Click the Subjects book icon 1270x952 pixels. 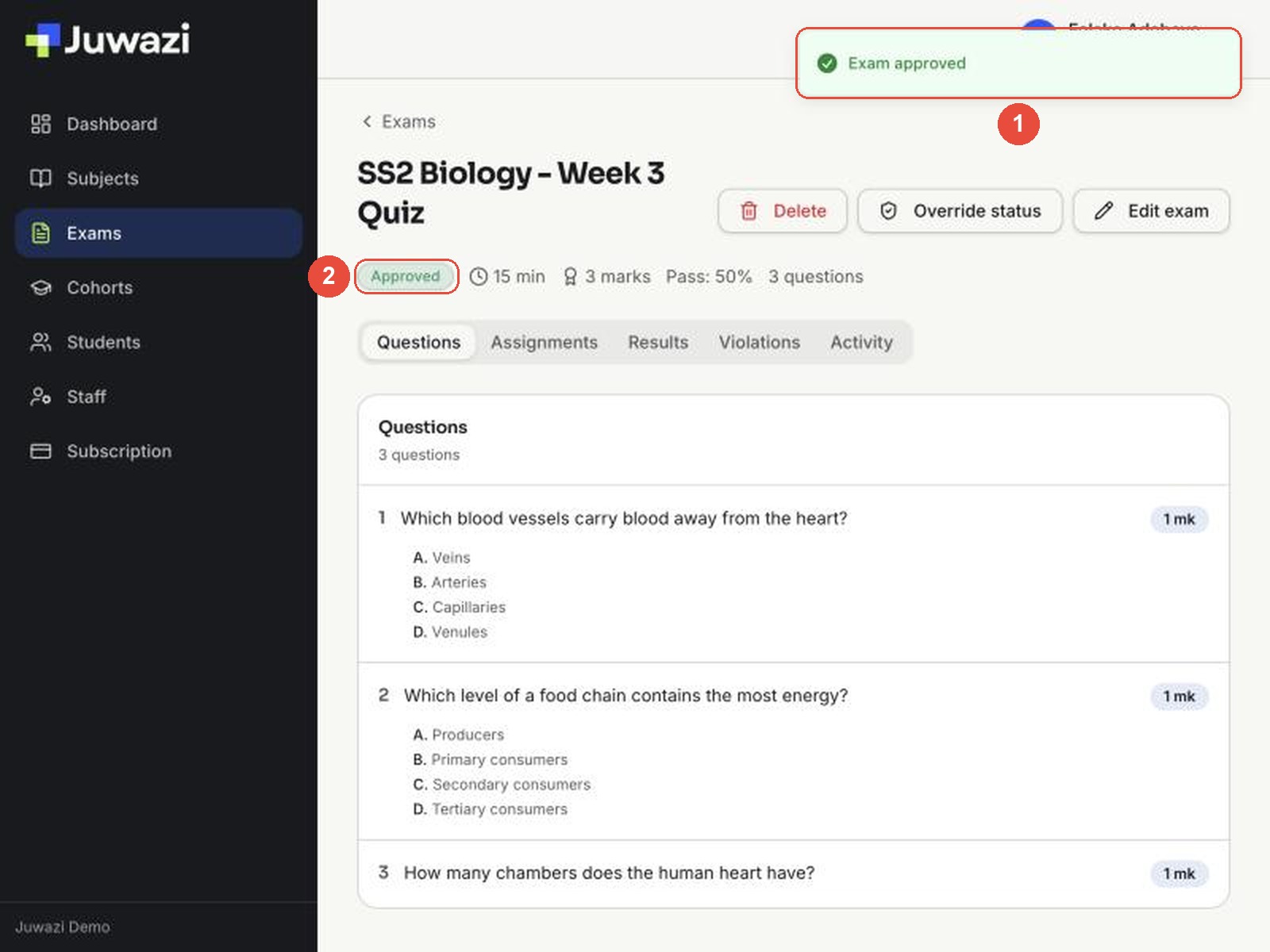tap(40, 178)
